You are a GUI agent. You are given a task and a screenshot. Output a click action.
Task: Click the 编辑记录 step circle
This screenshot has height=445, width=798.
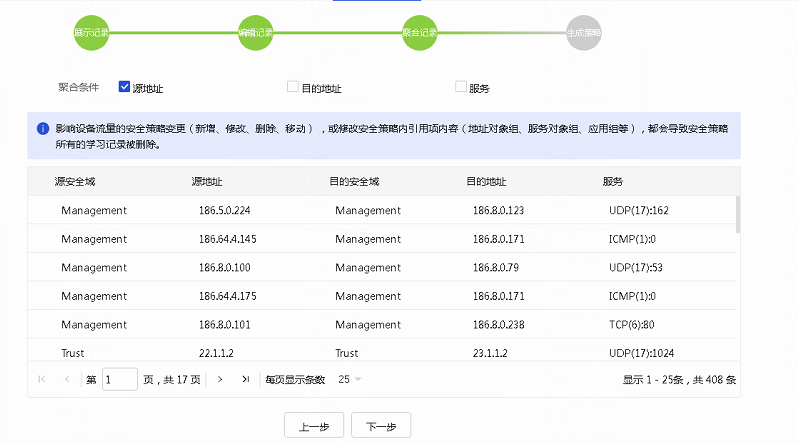click(255, 32)
